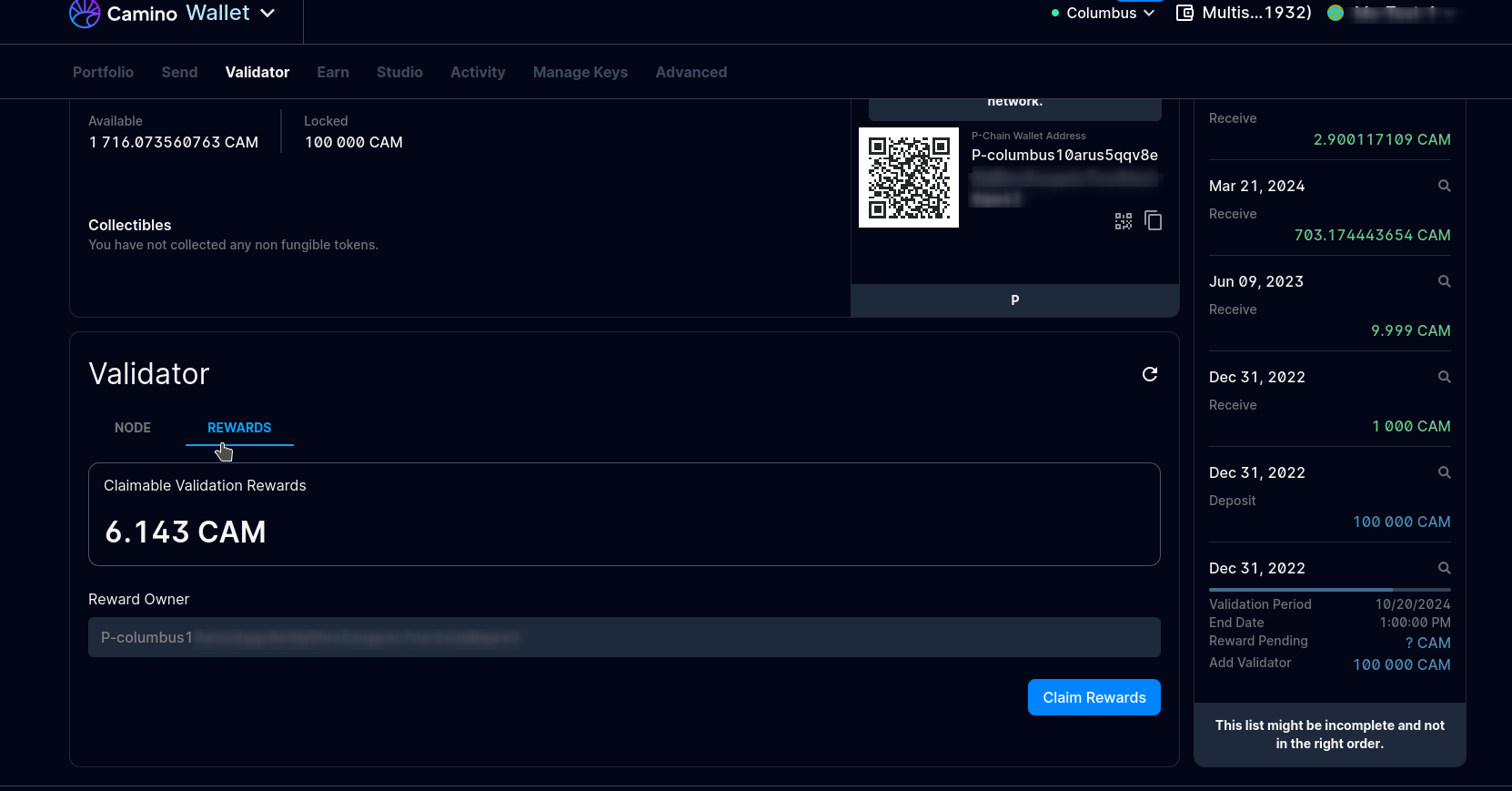This screenshot has width=1512, height=791.
Task: Go to the Portfolio page
Action: 103,72
